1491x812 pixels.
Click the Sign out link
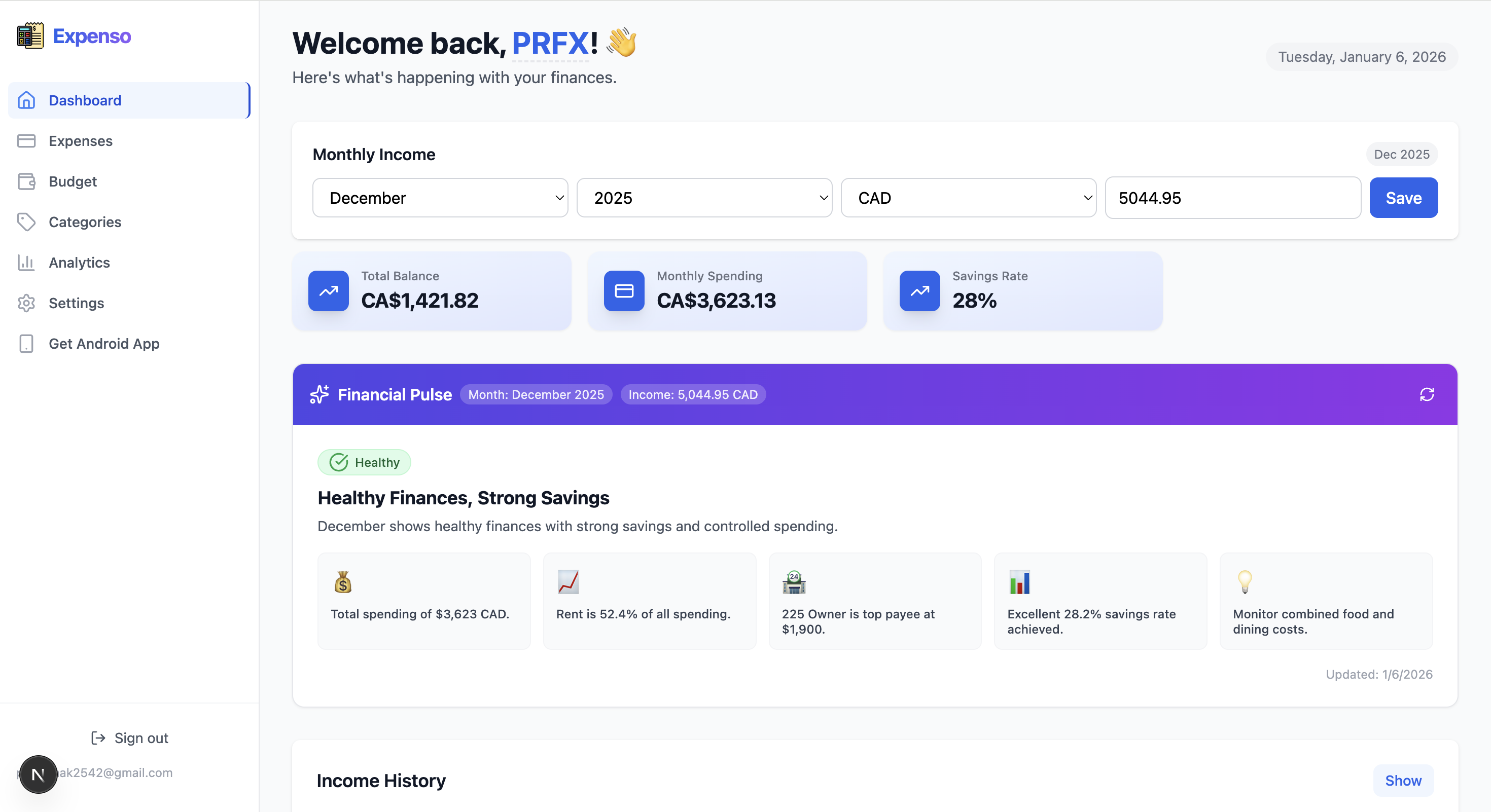[x=129, y=737]
